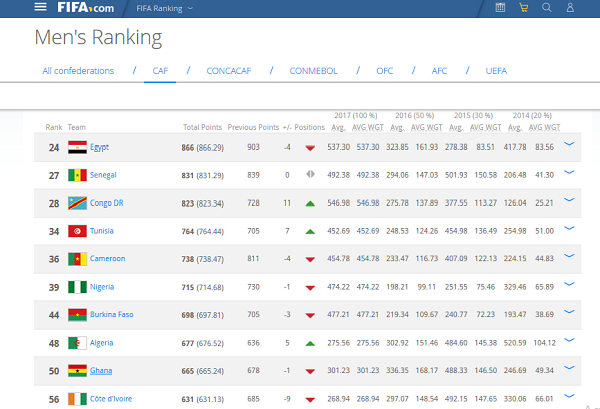600x409 pixels.
Task: Select the CAF tab
Action: 160,71
